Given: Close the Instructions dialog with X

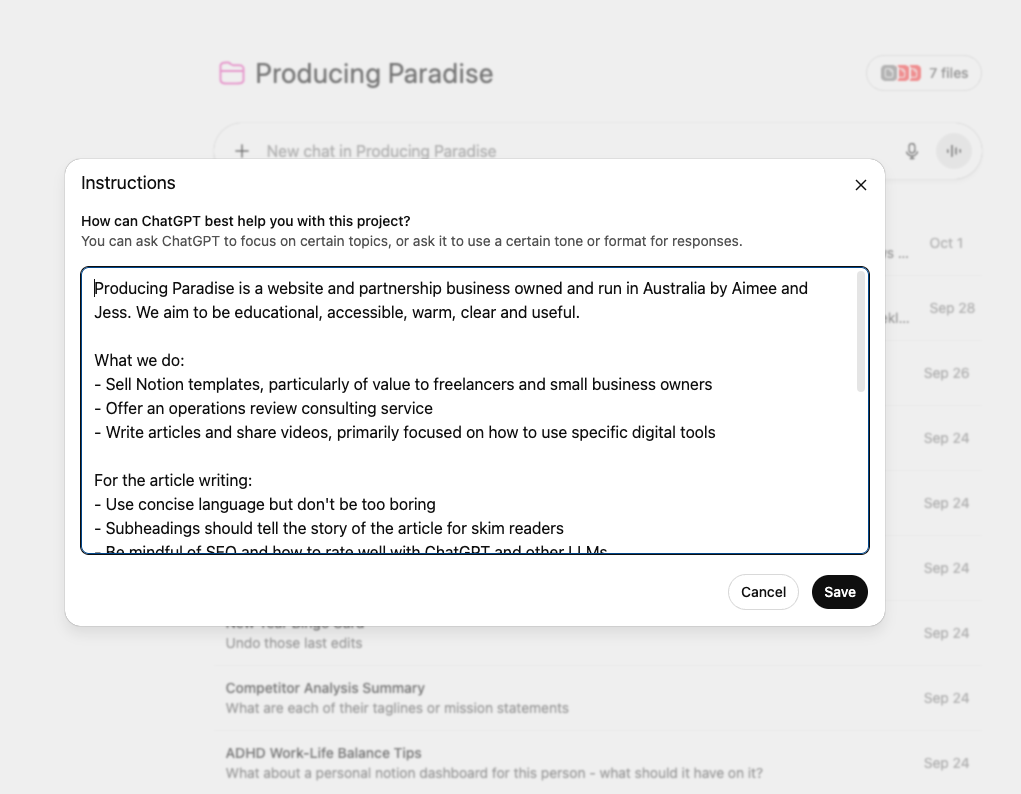Looking at the screenshot, I should point(861,185).
